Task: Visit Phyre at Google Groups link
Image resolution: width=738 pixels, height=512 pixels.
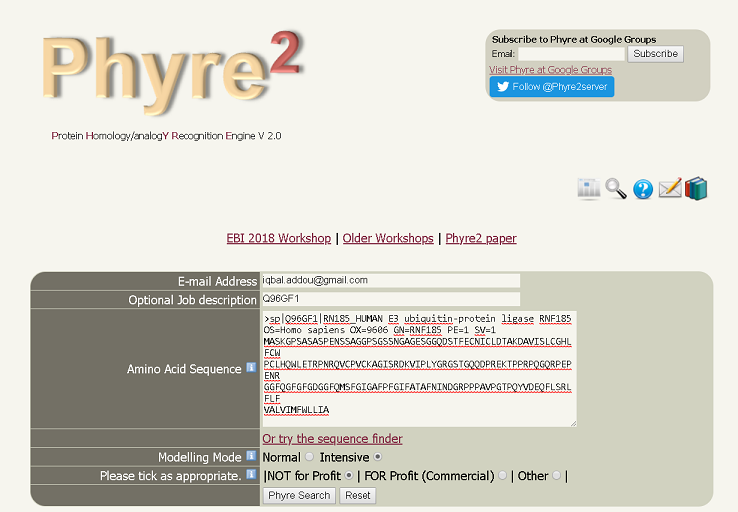Action: point(550,70)
